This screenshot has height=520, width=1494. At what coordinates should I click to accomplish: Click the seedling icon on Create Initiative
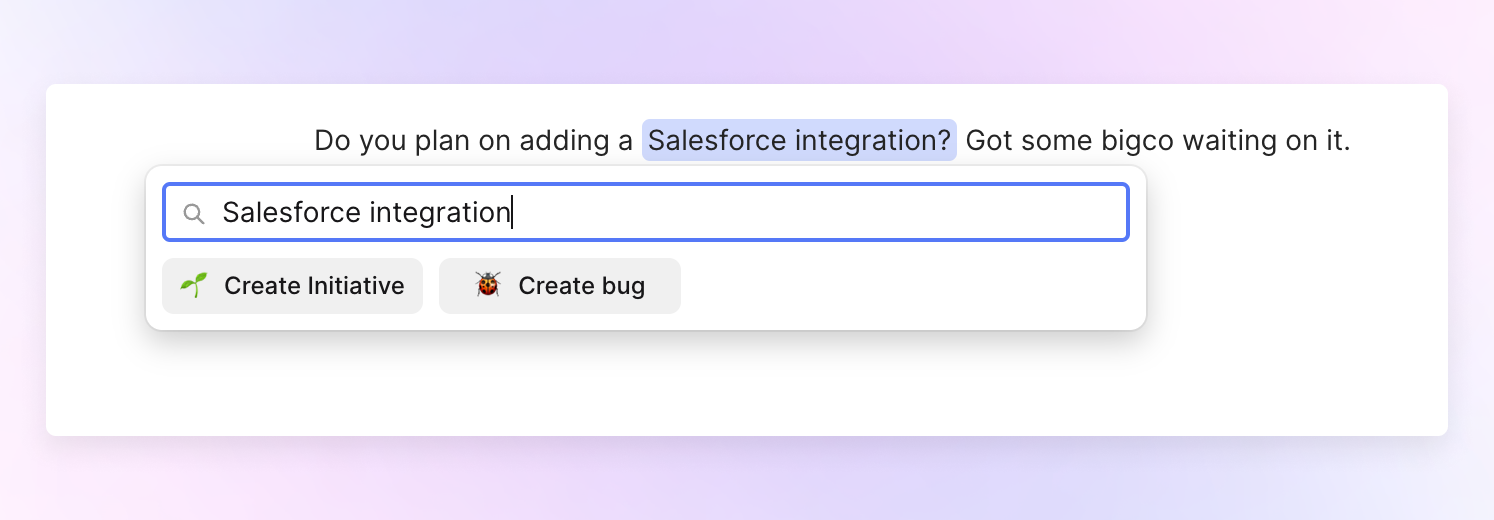[x=193, y=286]
